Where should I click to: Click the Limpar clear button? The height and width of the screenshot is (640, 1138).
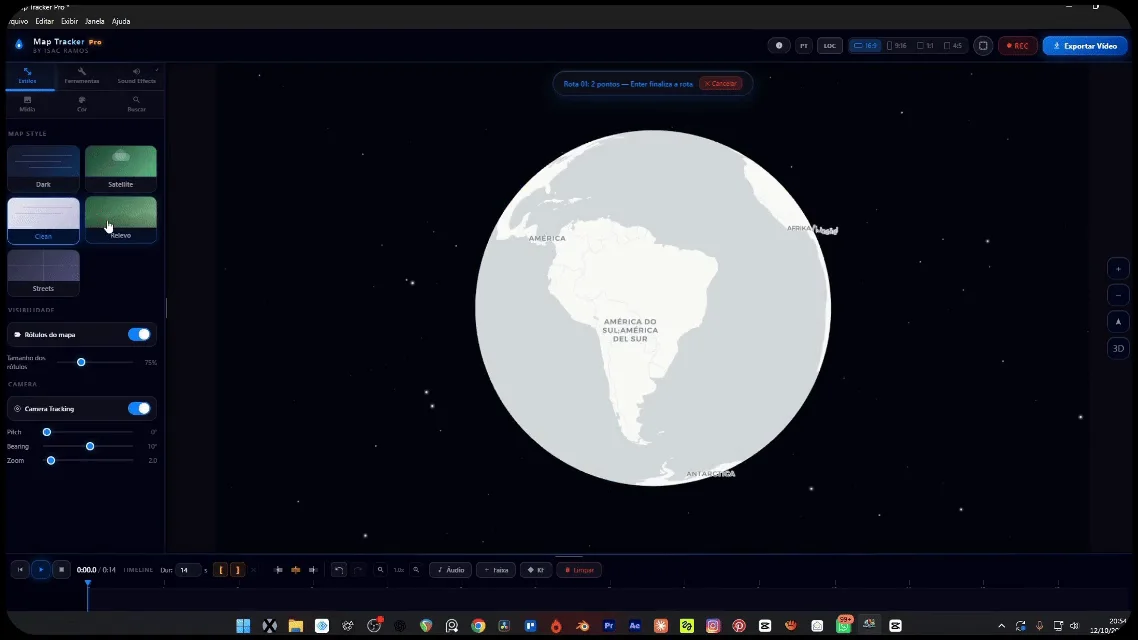579,570
